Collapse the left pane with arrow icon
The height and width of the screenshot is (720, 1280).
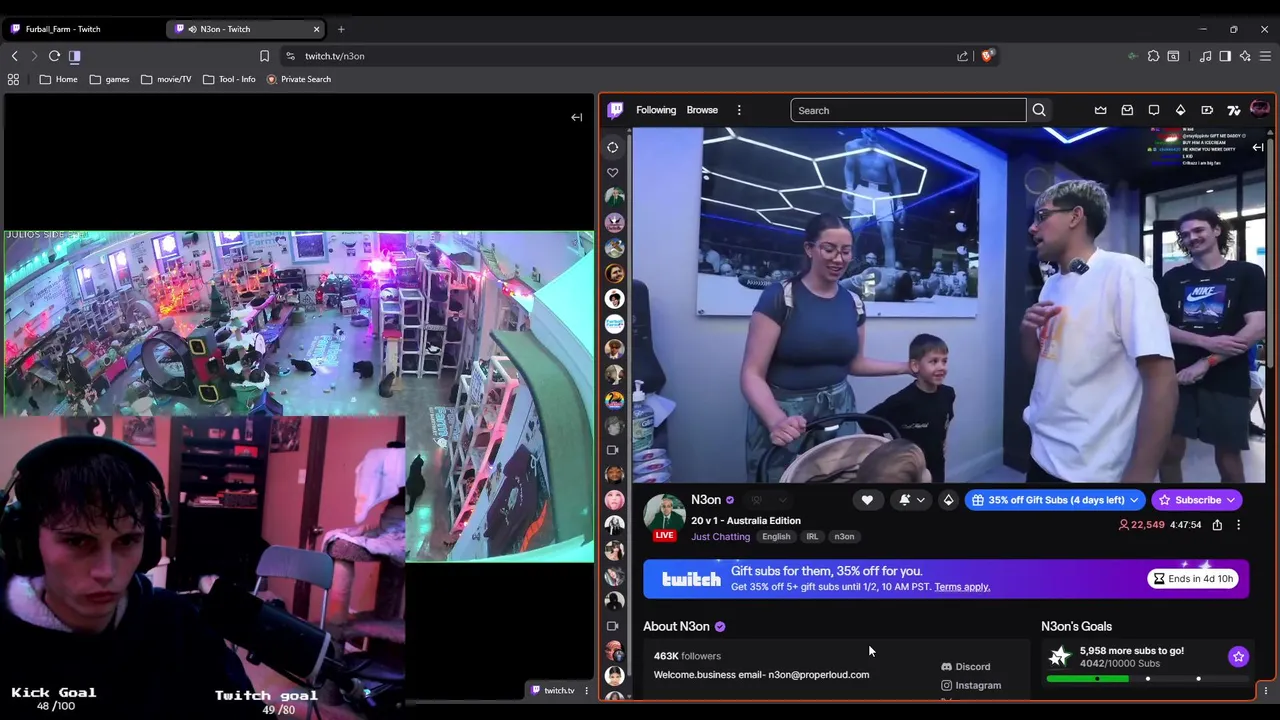[577, 117]
